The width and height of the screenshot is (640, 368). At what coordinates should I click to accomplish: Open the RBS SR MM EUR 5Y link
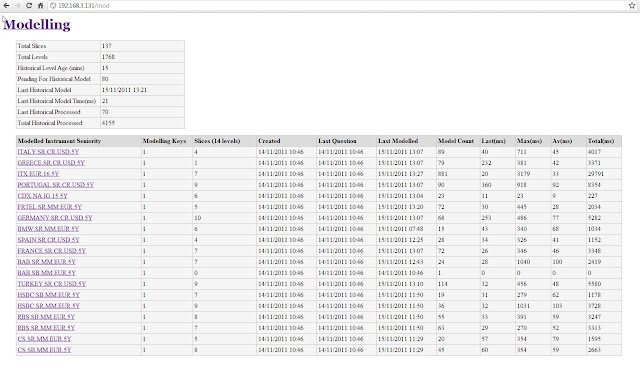coord(46,328)
